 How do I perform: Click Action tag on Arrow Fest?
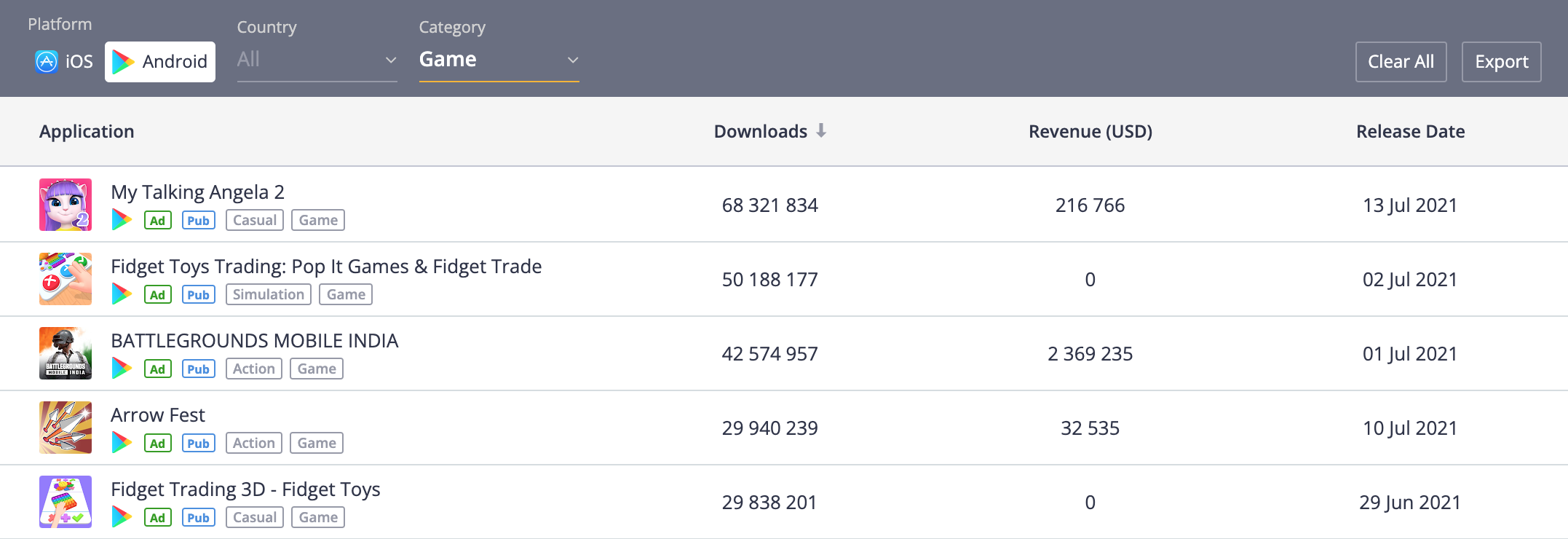coord(254,443)
